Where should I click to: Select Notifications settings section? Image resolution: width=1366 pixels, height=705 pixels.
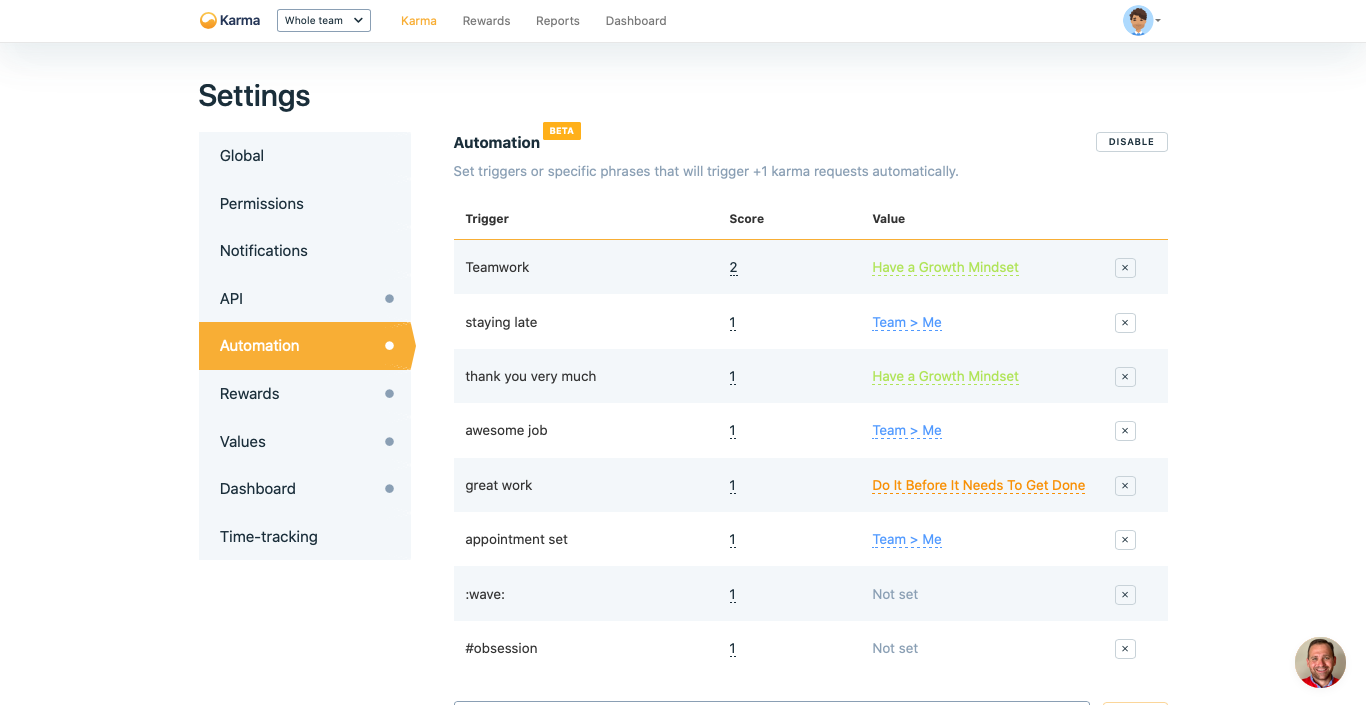point(305,251)
